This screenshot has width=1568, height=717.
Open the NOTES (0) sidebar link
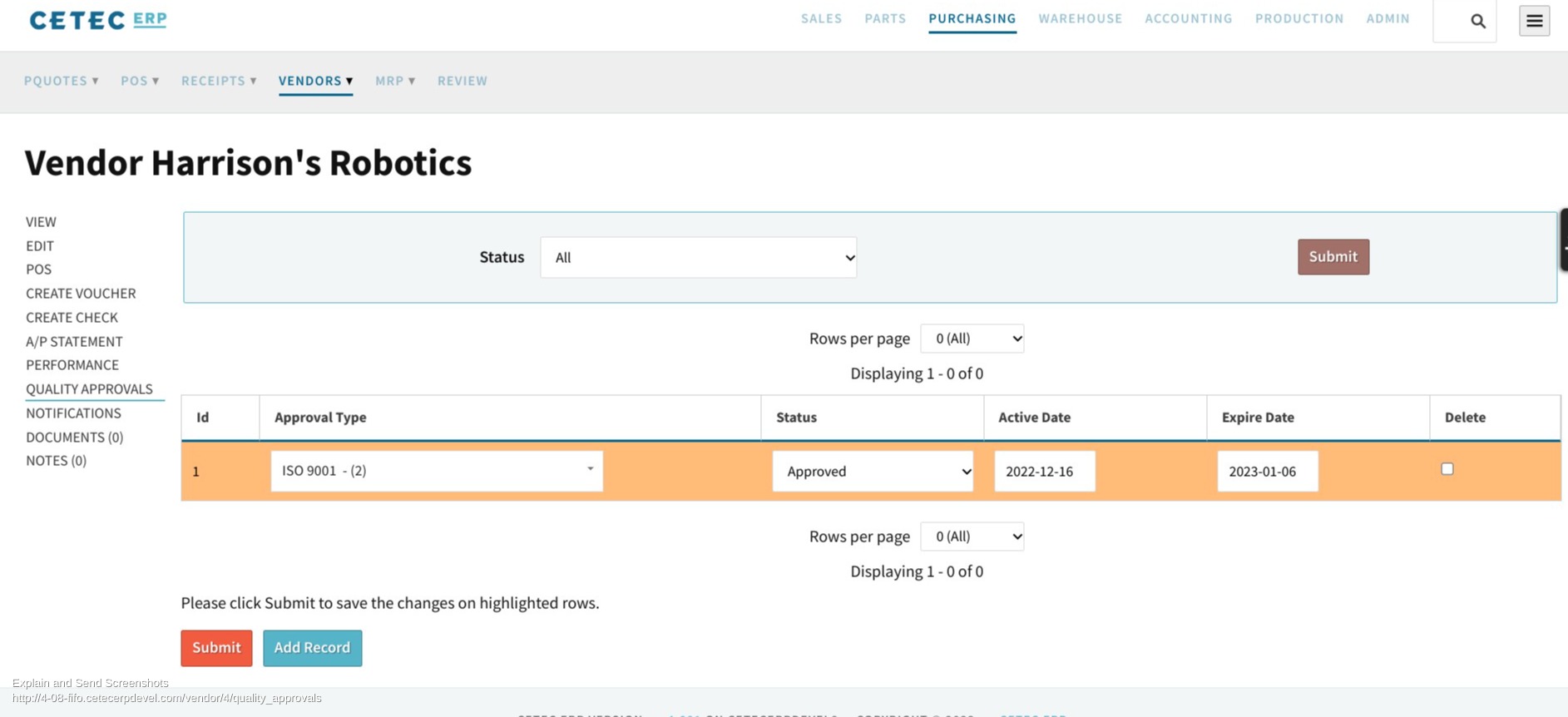coord(56,461)
